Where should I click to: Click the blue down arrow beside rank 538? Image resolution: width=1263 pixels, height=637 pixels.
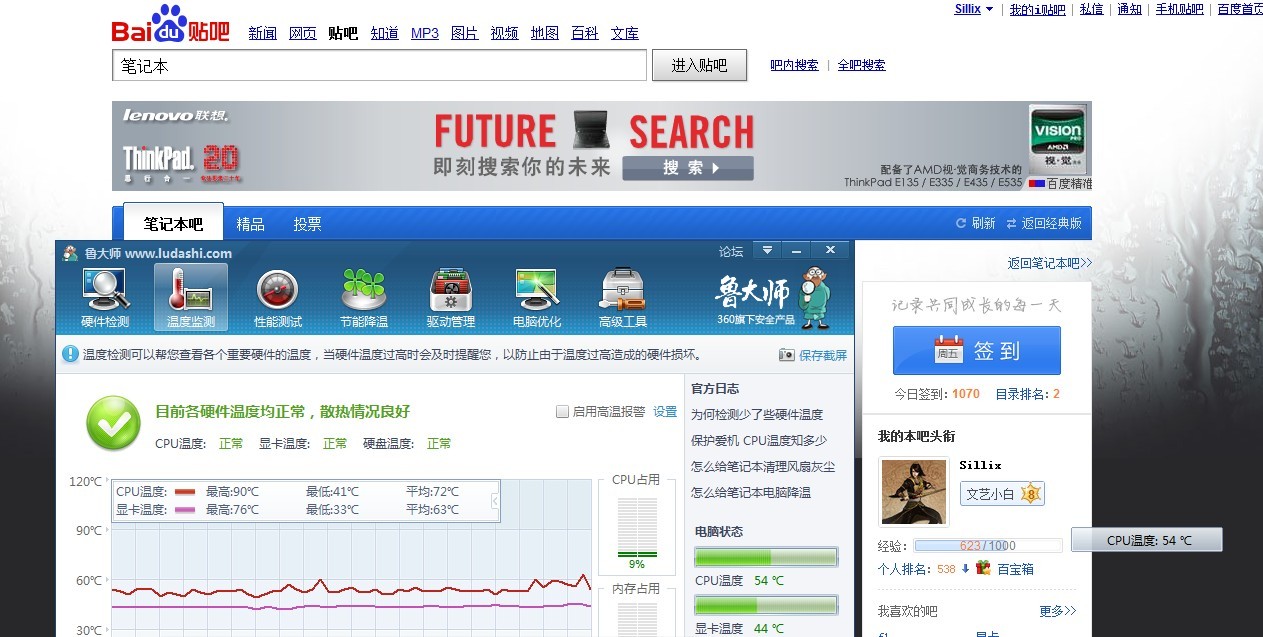(x=965, y=568)
